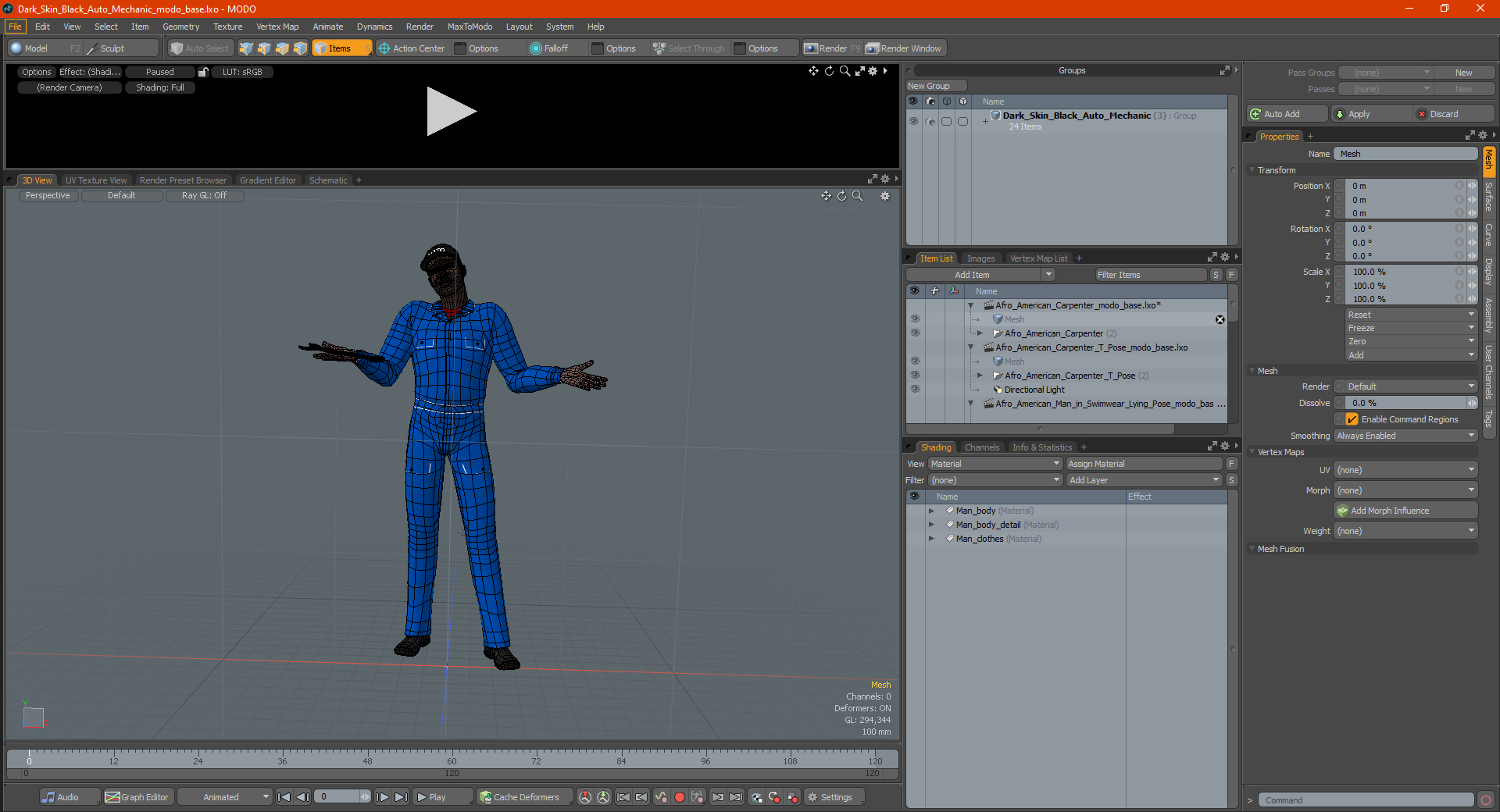Step to next frame
The height and width of the screenshot is (812, 1500).
pos(382,797)
